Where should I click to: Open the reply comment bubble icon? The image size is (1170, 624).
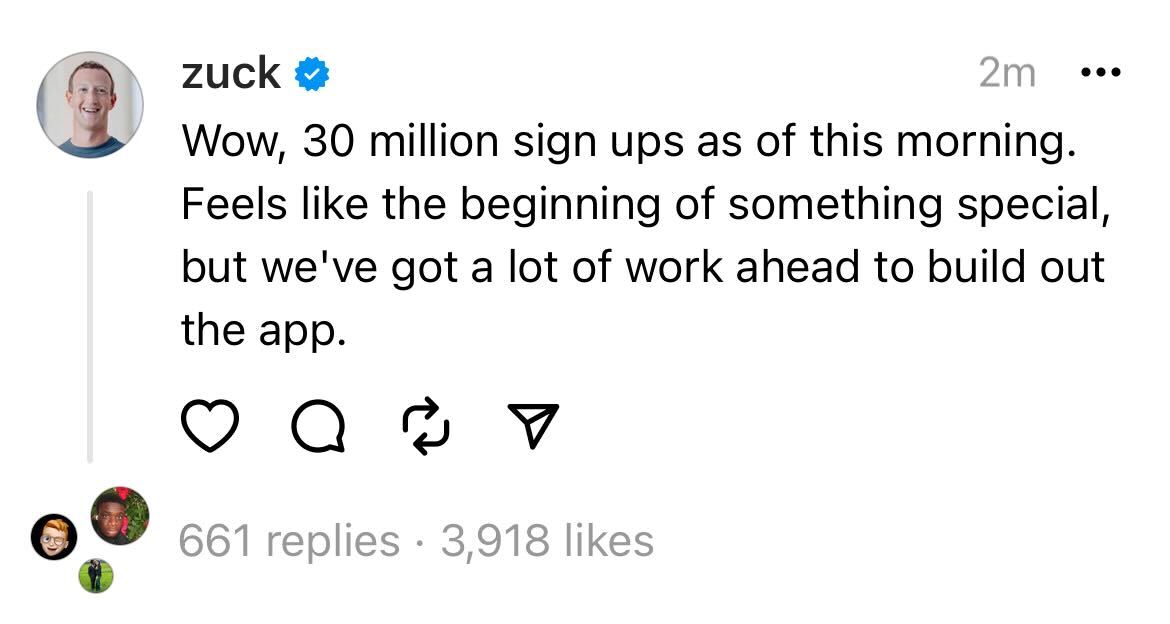point(319,426)
